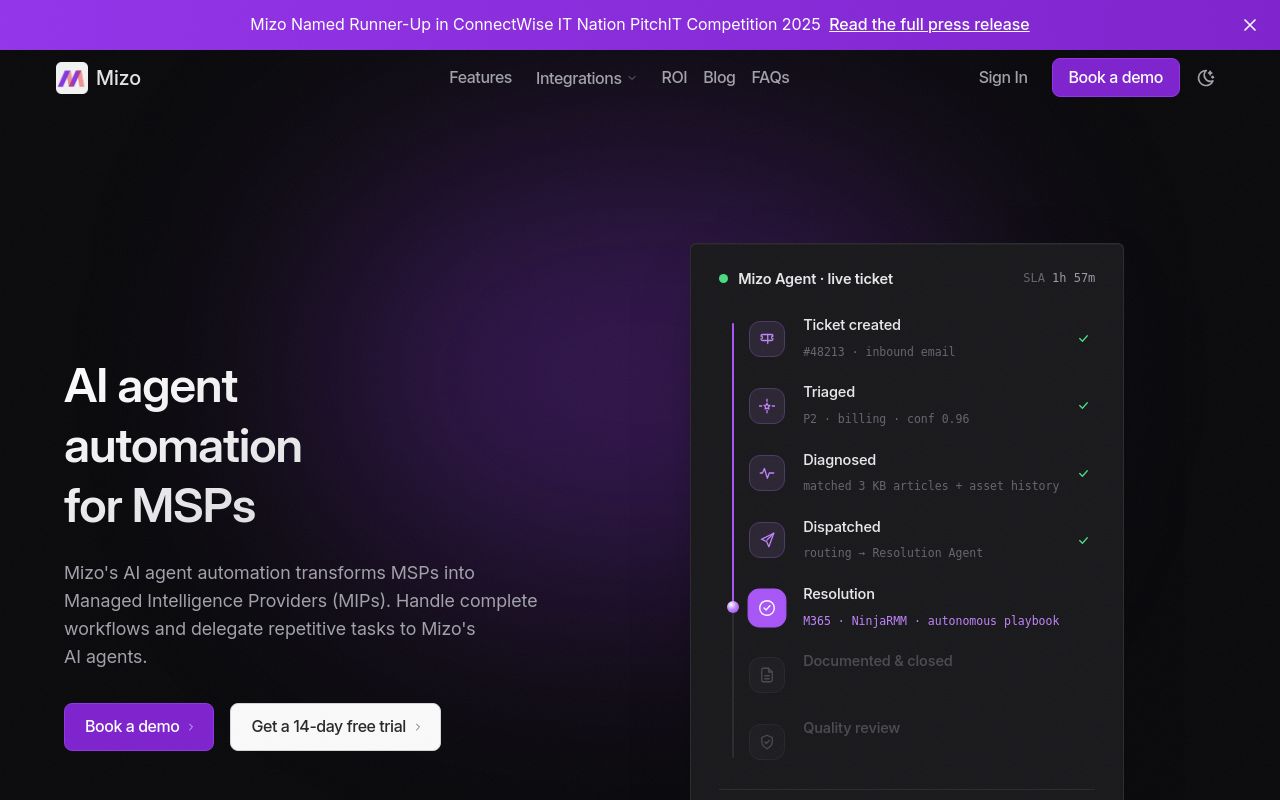Open the FAQs section

point(770,78)
